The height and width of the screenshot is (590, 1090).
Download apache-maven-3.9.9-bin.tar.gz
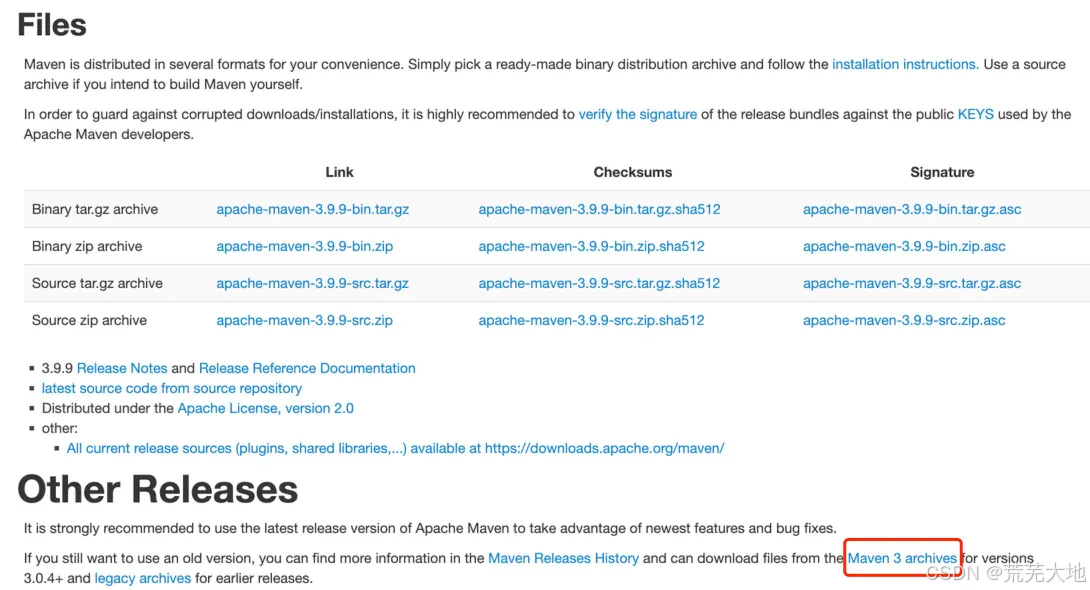(x=312, y=209)
